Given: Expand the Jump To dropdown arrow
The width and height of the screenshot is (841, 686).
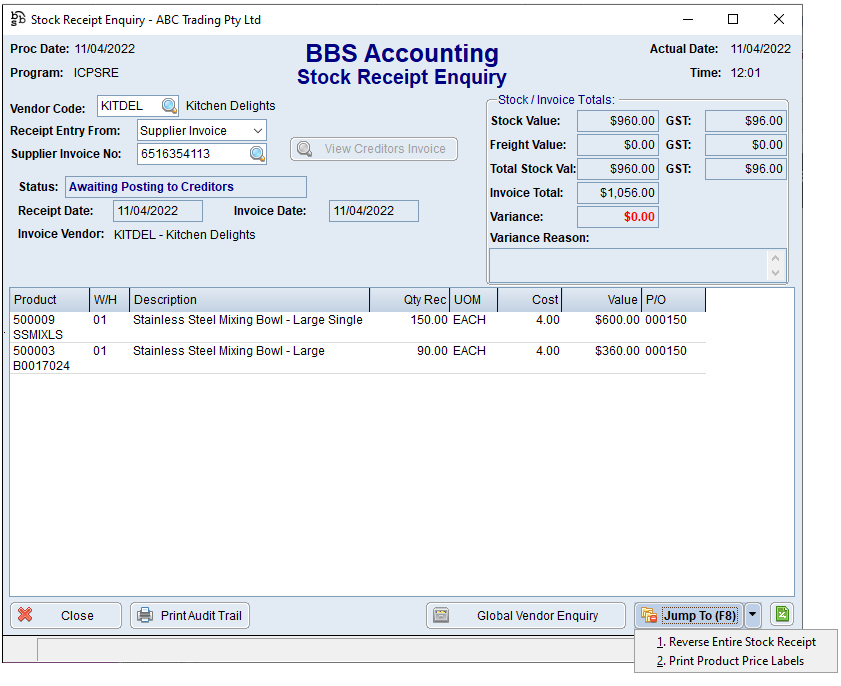Looking at the screenshot, I should (752, 614).
